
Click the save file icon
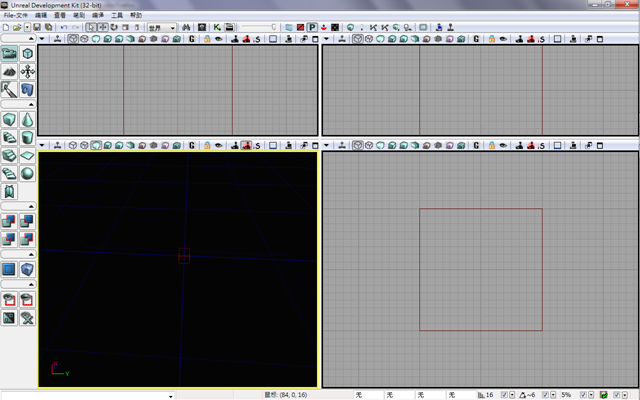pos(36,28)
